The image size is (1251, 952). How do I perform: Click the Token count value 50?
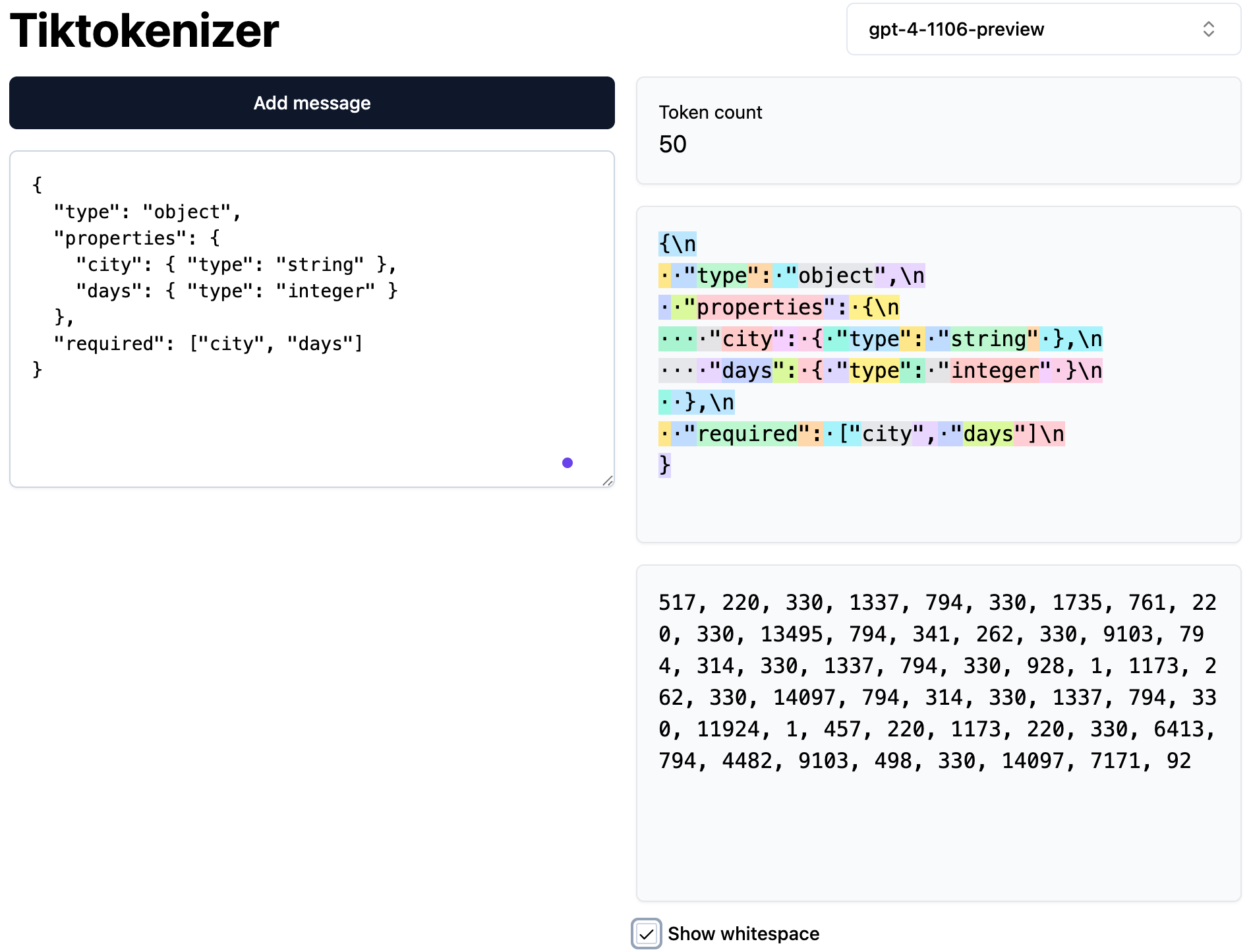(672, 144)
